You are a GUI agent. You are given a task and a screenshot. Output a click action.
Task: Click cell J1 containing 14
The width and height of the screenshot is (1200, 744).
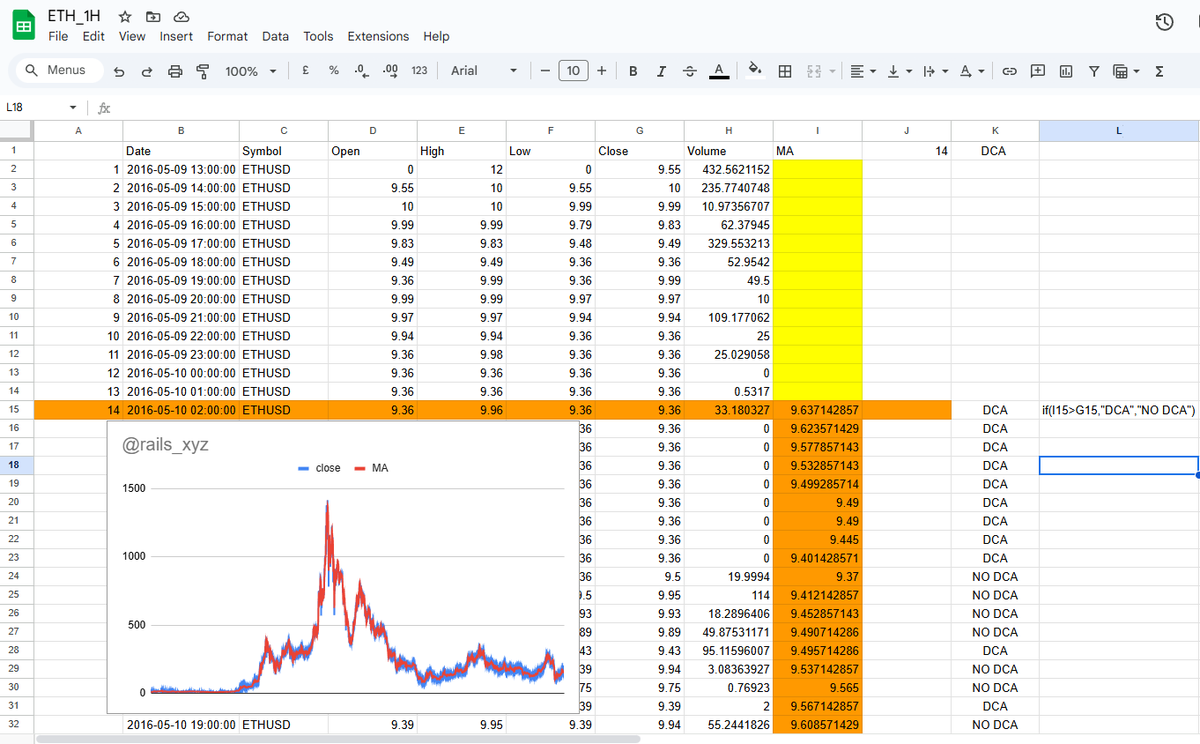(x=906, y=151)
